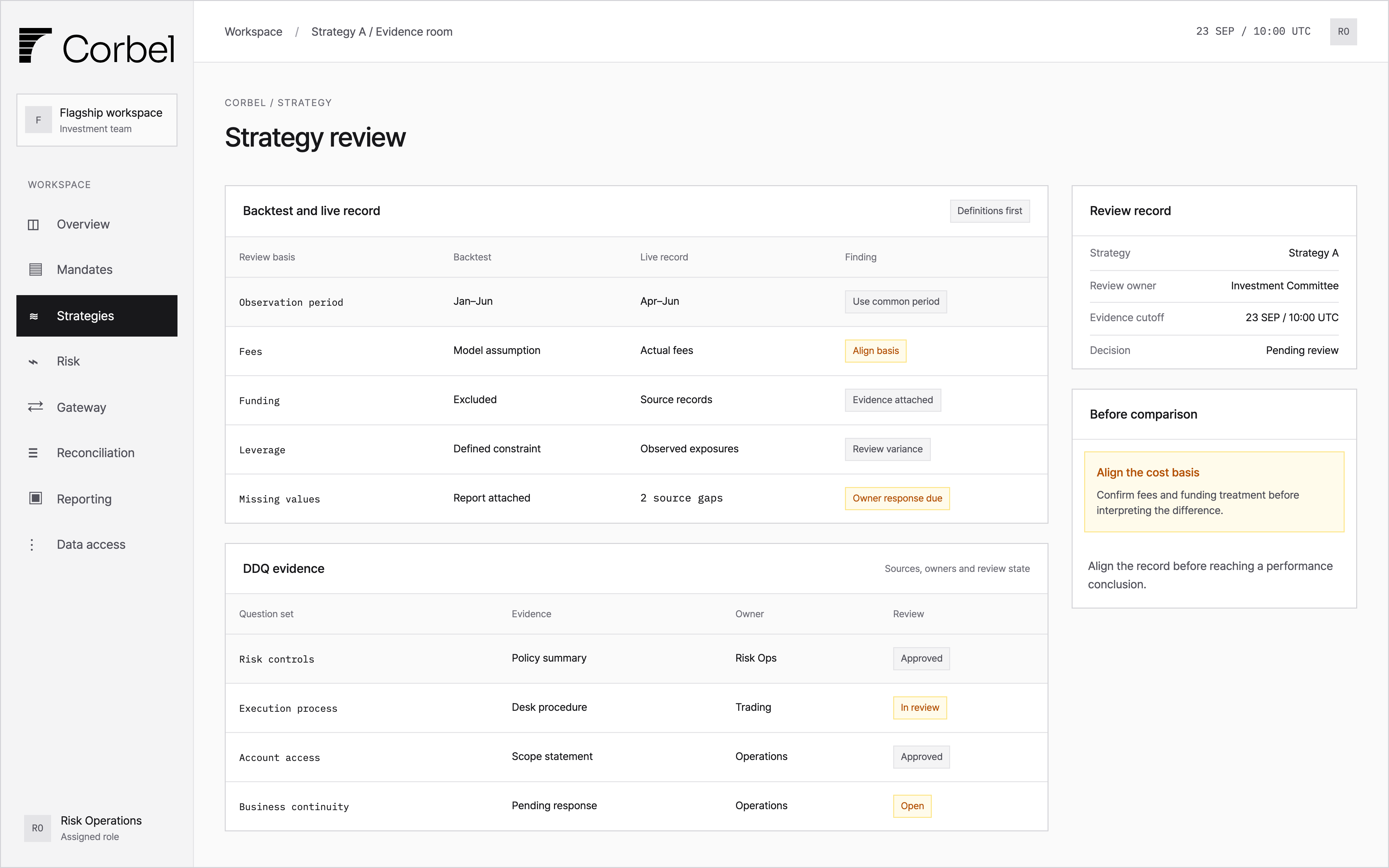This screenshot has width=1389, height=868.
Task: Open the Risk pulse icon
Action: pyautogui.click(x=33, y=362)
